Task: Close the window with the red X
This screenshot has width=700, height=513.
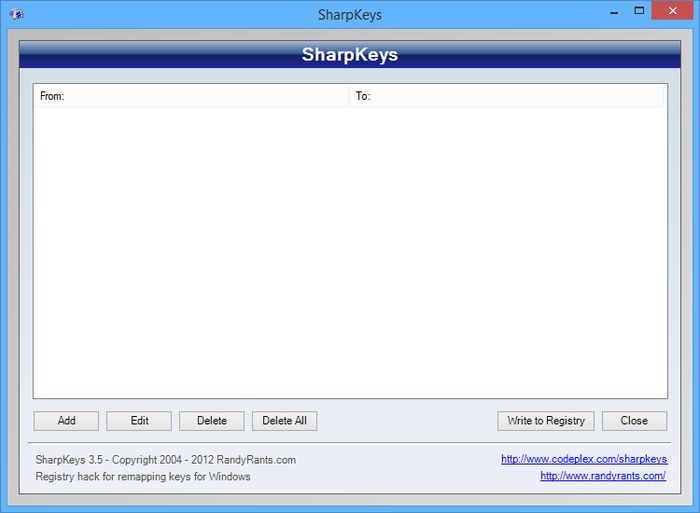Action: click(672, 11)
